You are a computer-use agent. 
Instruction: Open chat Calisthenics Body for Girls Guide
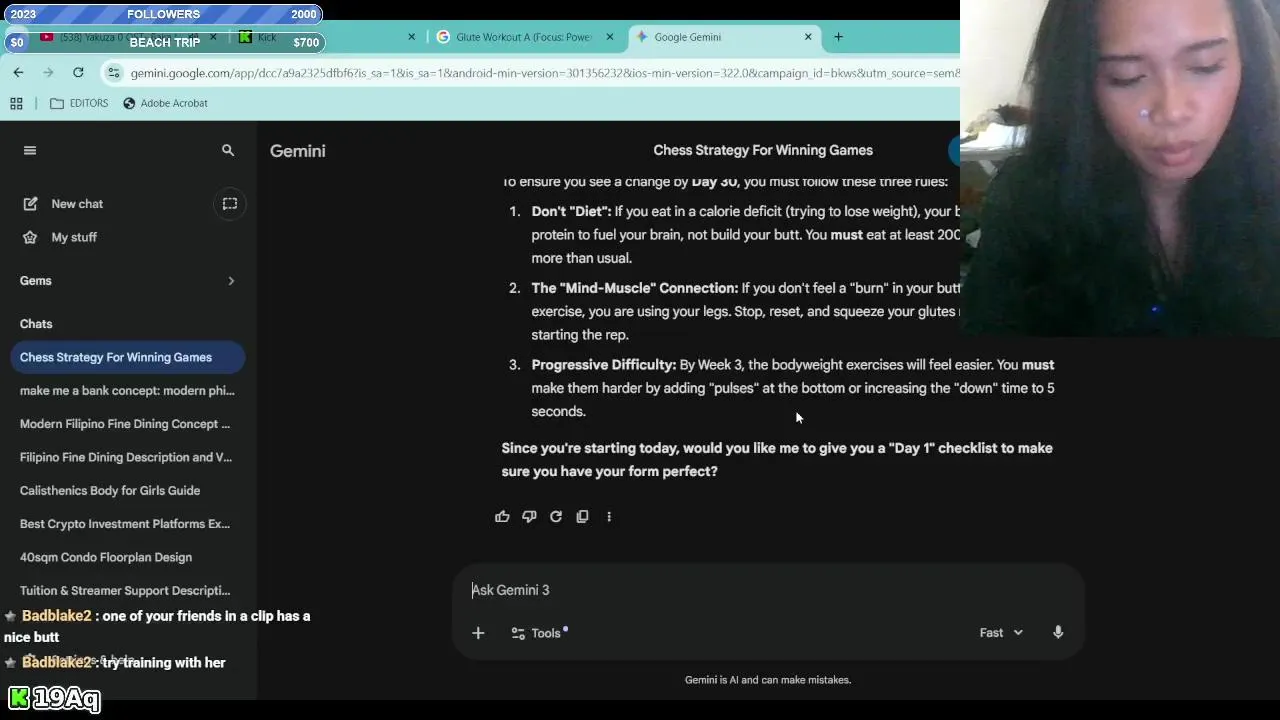tap(128, 491)
